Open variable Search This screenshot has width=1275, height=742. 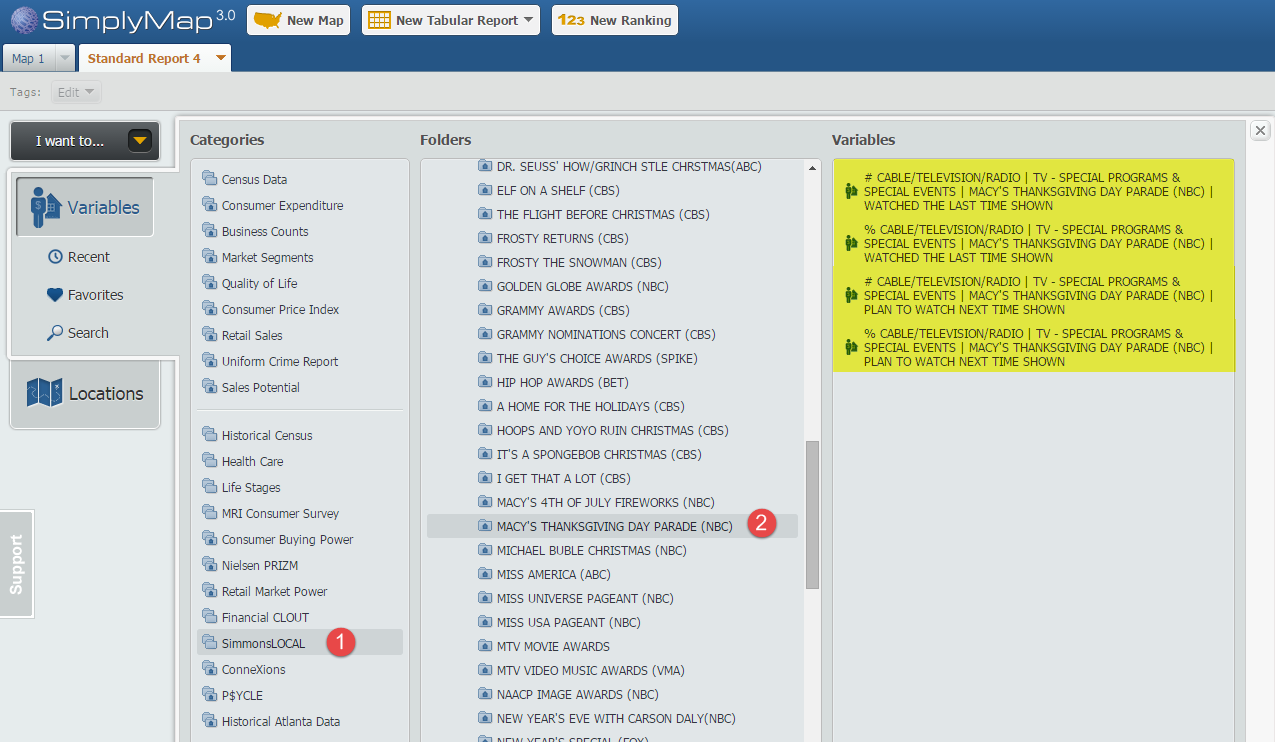click(78, 333)
